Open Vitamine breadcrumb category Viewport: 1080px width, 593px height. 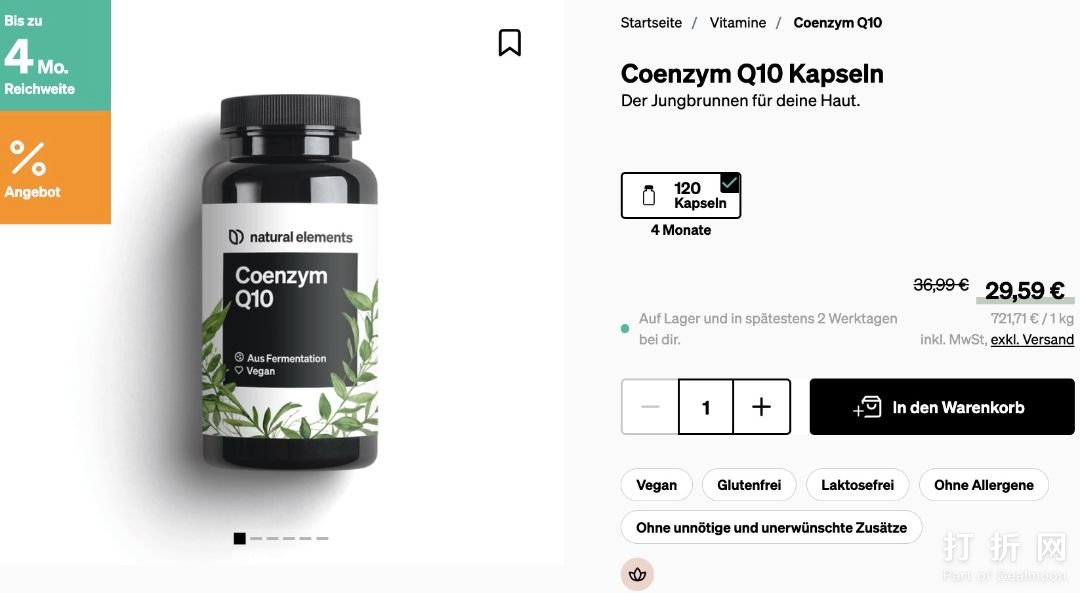738,23
